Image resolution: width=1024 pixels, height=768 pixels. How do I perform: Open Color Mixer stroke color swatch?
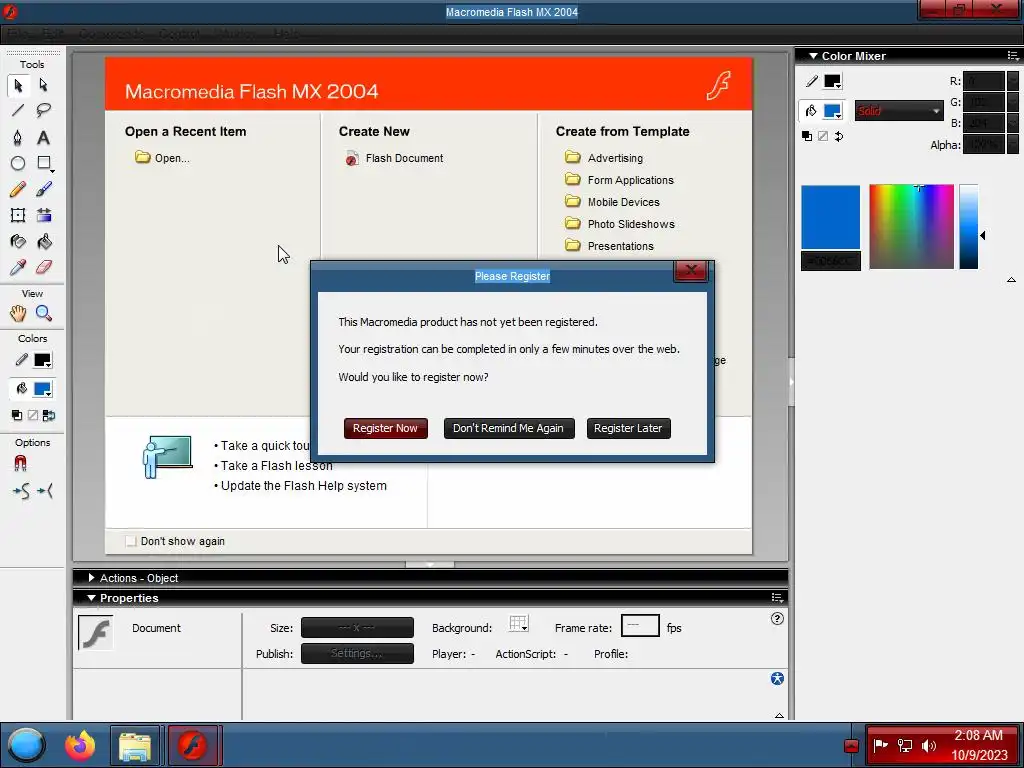click(833, 82)
